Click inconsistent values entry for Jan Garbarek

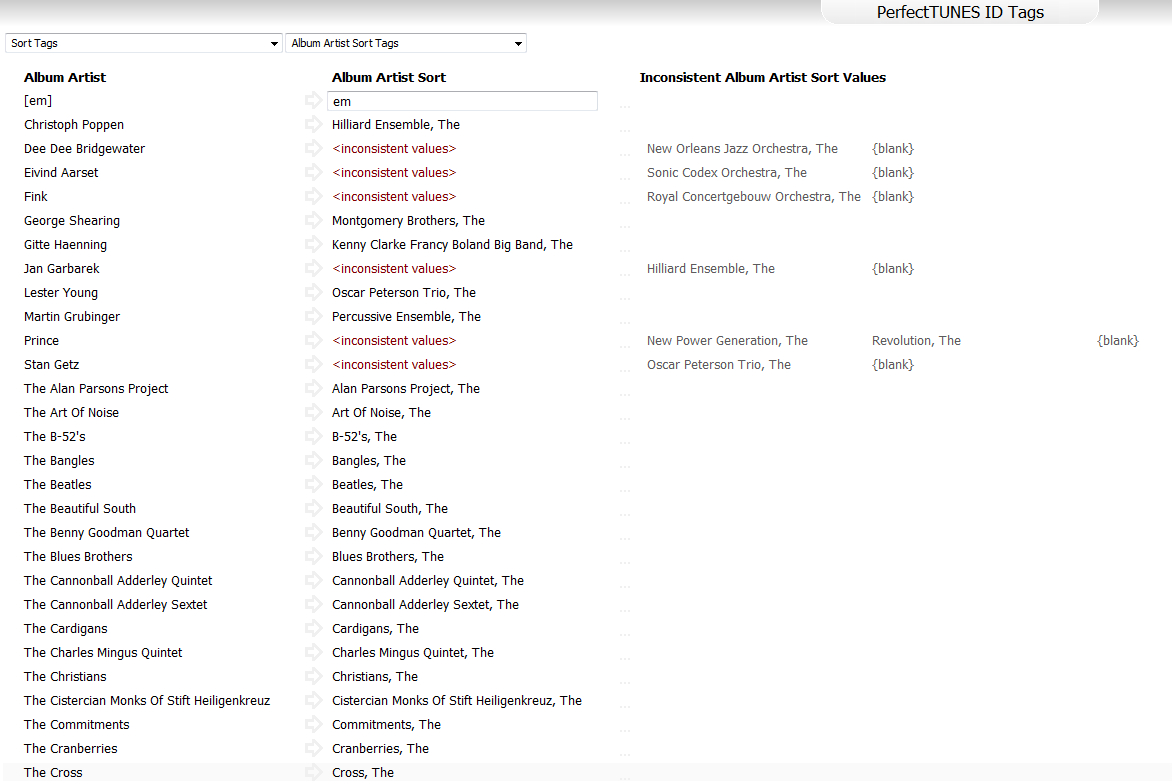click(394, 269)
